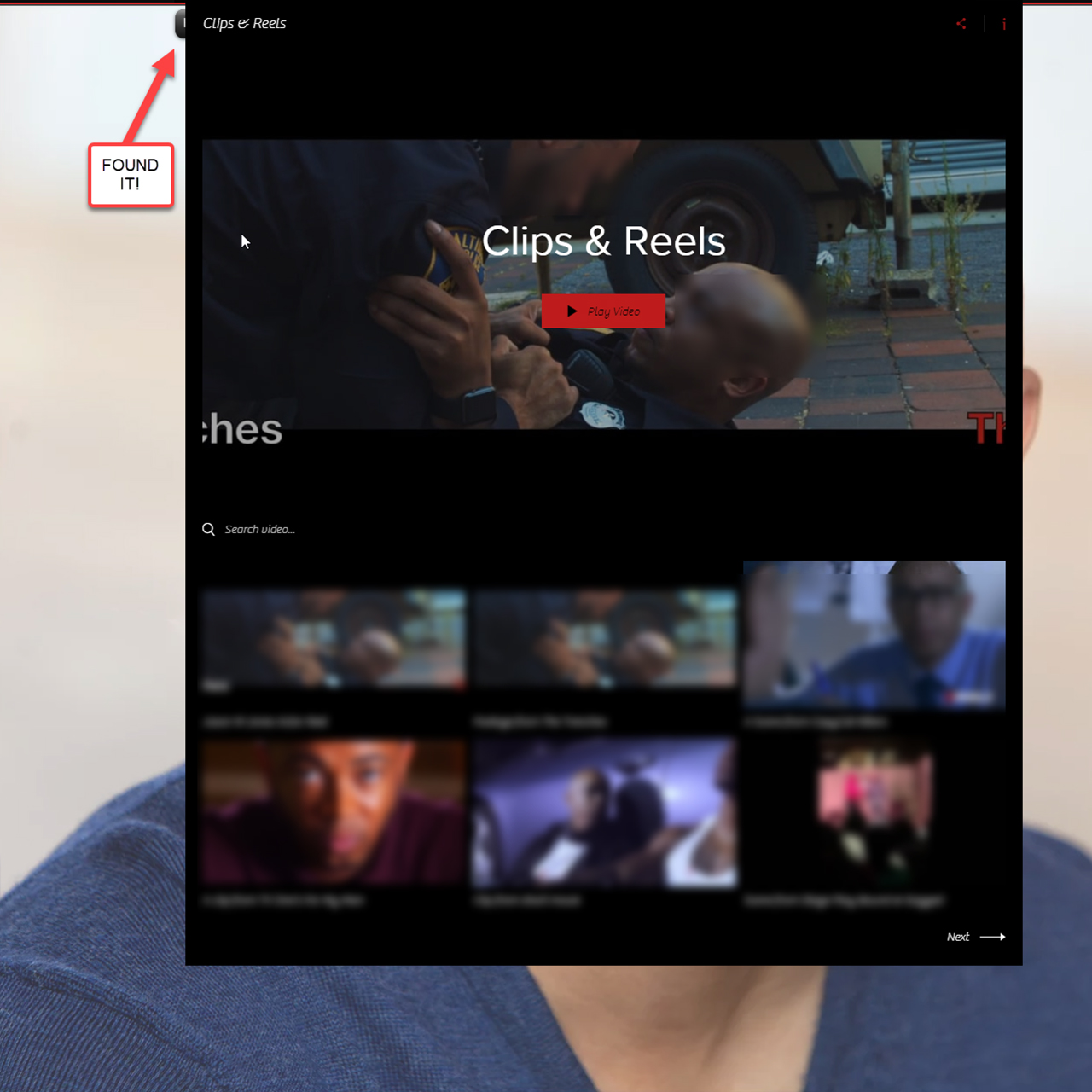Click the red Play Video button
Viewport: 1092px width, 1092px height.
[x=603, y=311]
